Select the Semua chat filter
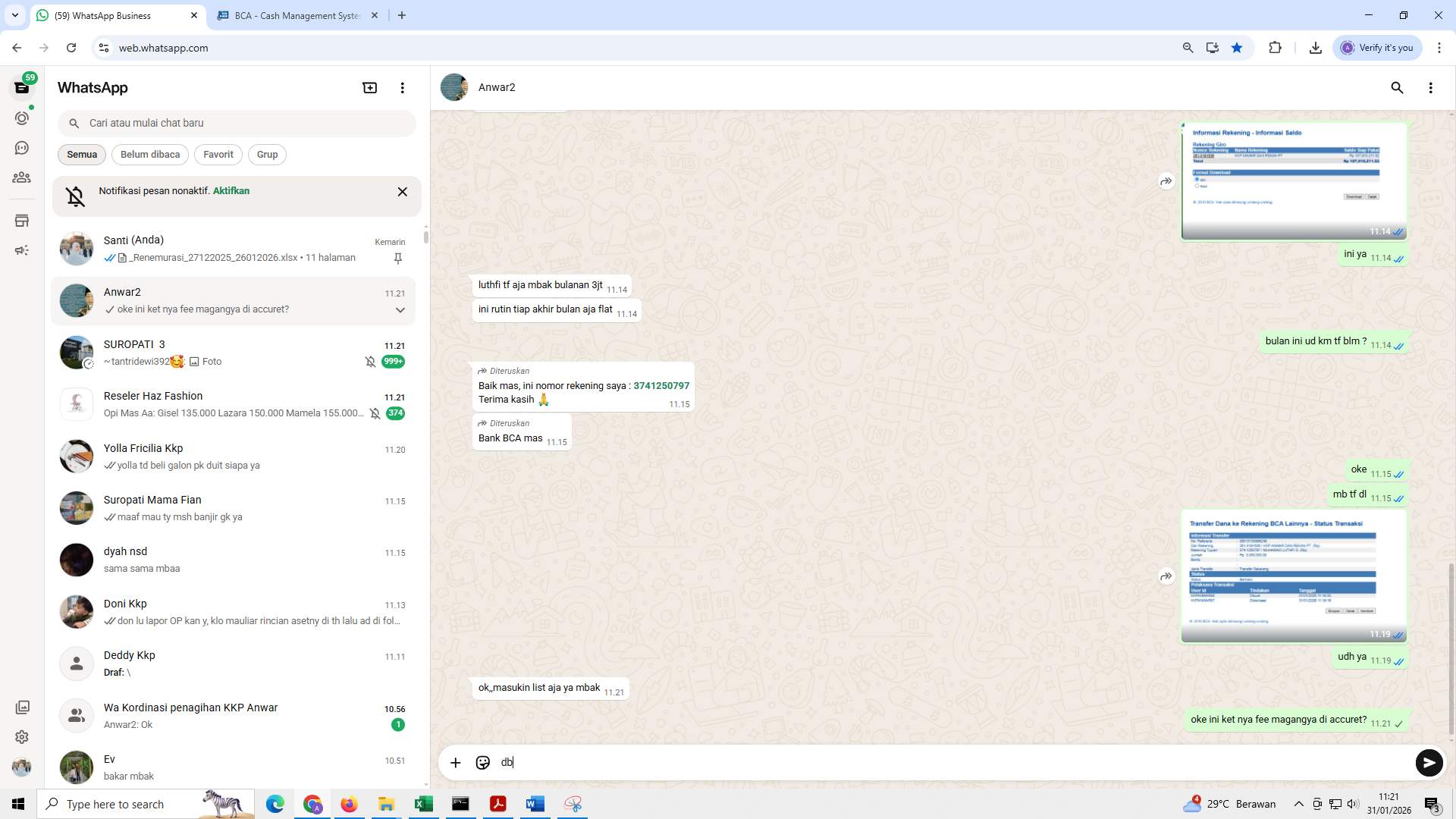 [x=81, y=154]
